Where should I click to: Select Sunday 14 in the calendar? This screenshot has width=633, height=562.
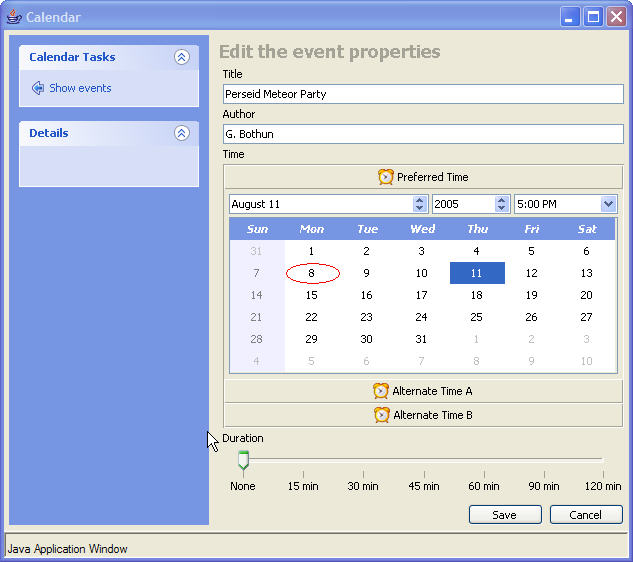coord(257,295)
